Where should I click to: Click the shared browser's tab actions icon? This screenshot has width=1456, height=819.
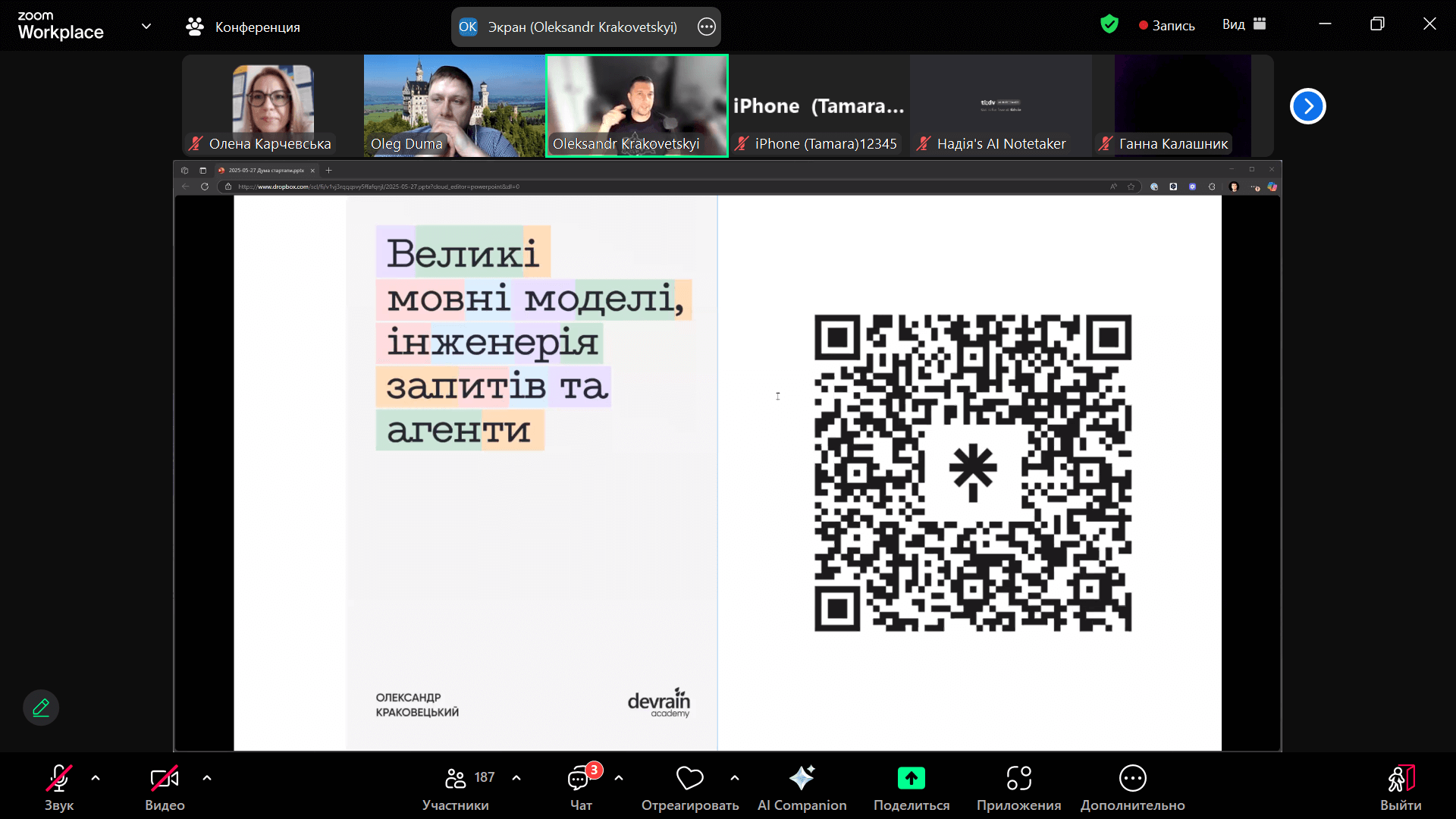202,171
